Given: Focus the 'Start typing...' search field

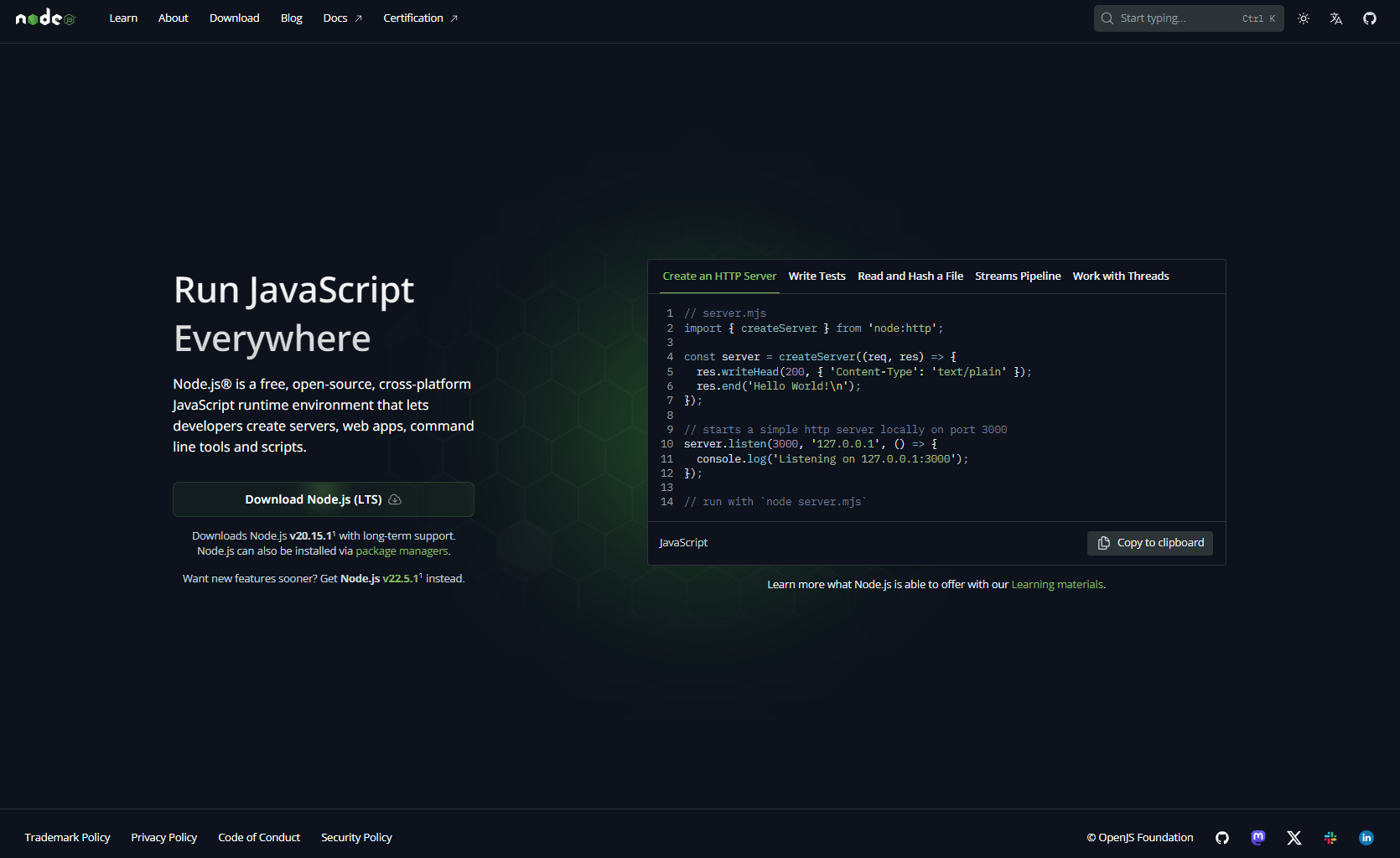Looking at the screenshot, I should 1189,18.
